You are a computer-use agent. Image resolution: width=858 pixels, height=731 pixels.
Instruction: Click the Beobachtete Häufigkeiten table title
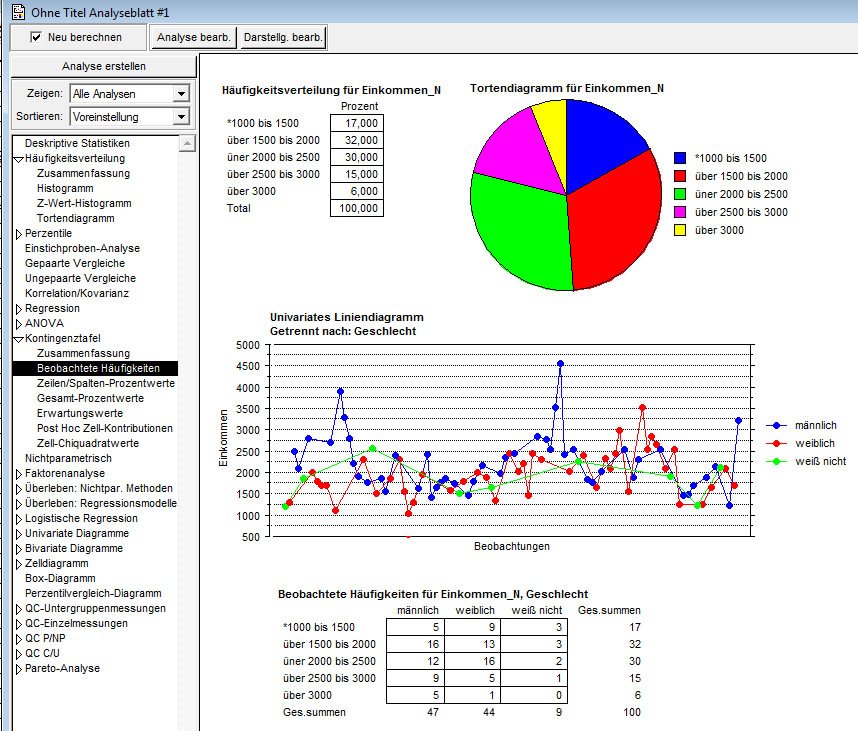tap(433, 594)
